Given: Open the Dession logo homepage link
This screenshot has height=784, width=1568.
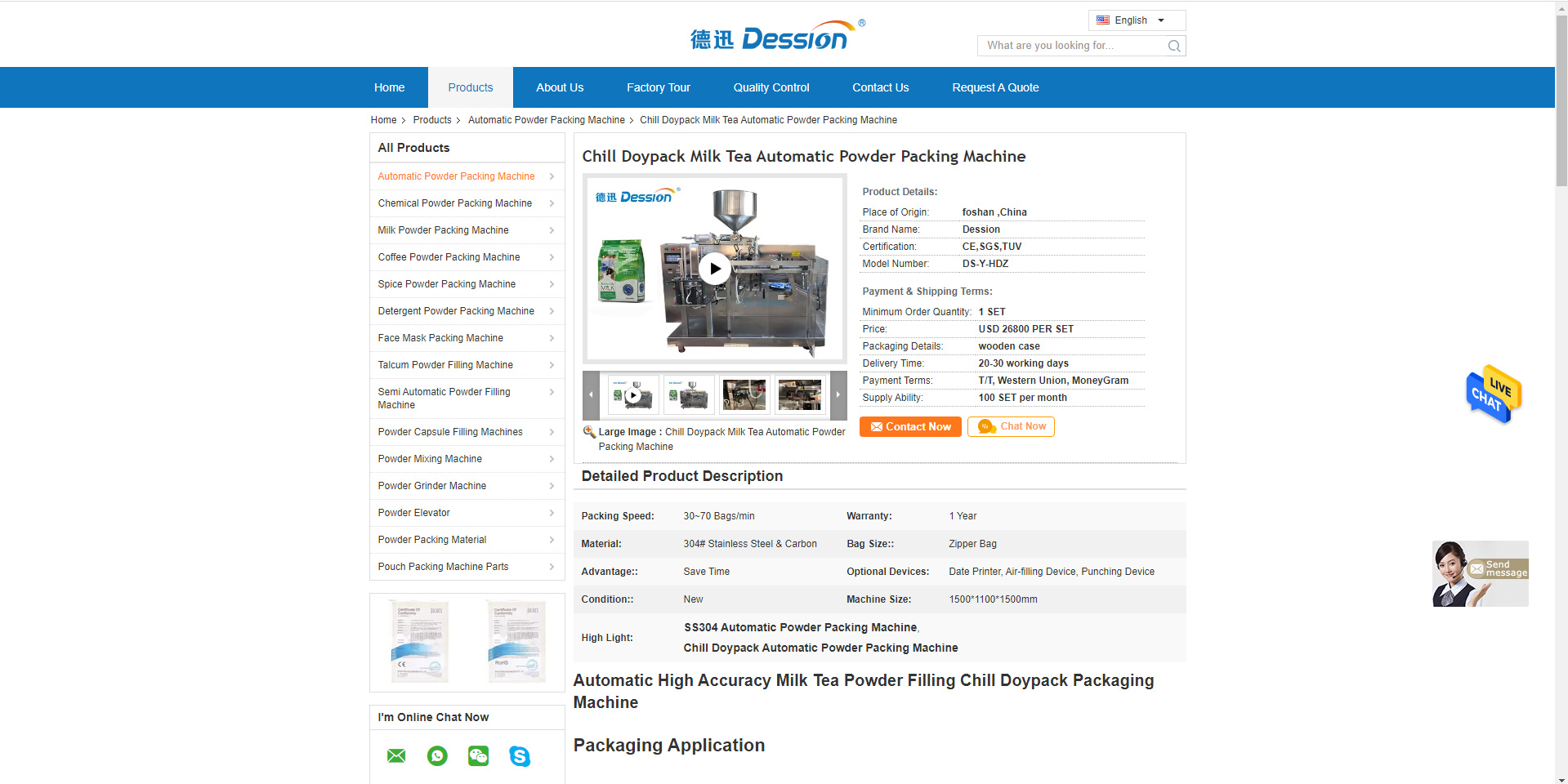Looking at the screenshot, I should click(x=777, y=35).
